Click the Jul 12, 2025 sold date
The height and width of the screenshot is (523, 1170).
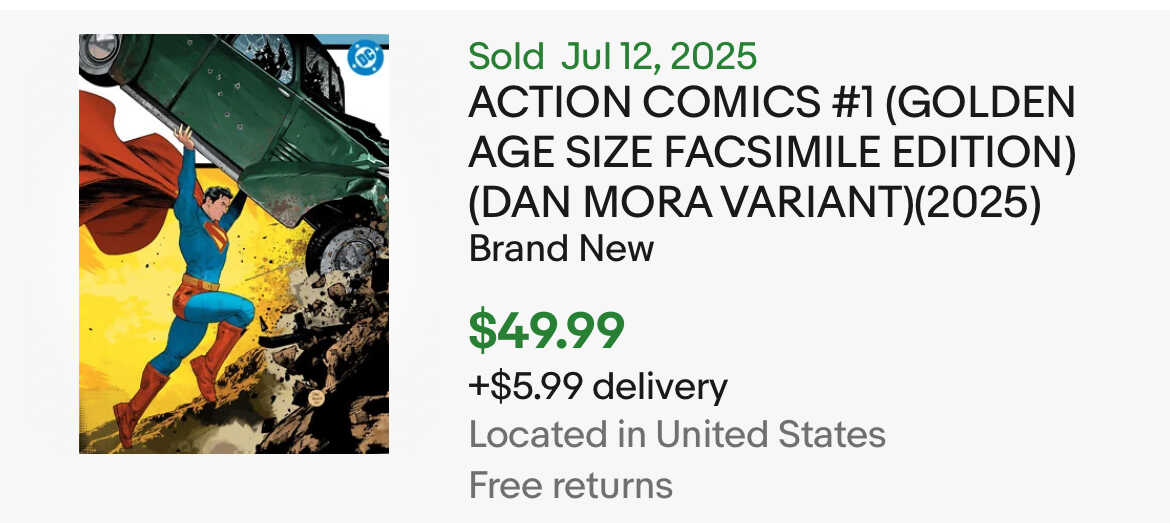point(659,57)
